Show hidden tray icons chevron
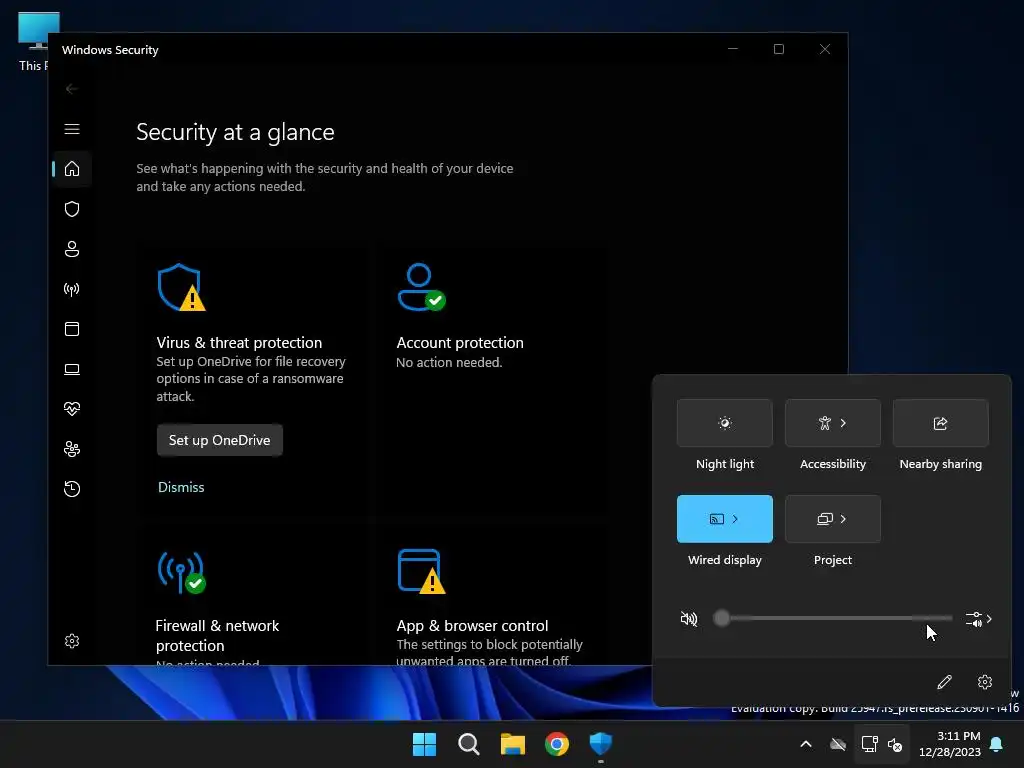The width and height of the screenshot is (1024, 768). (x=806, y=744)
